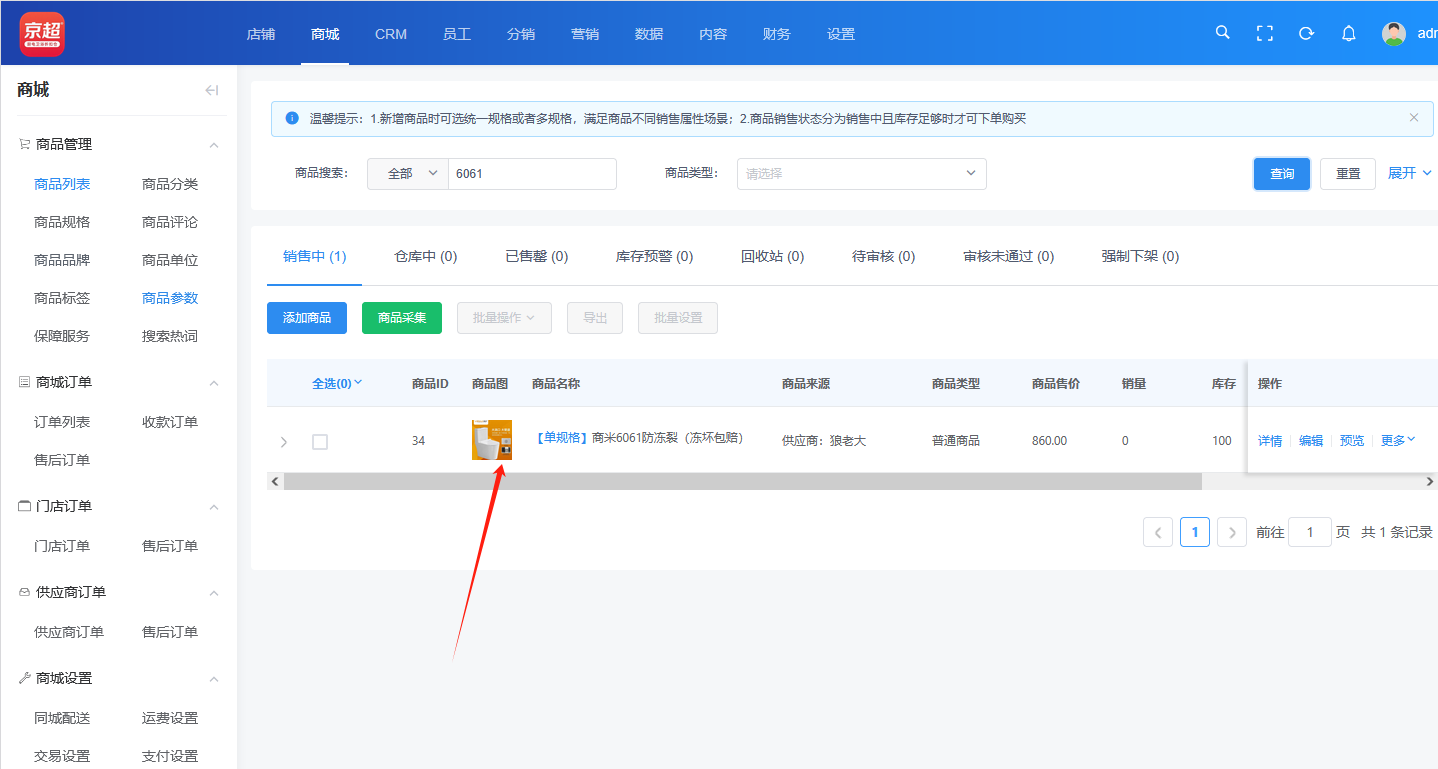
Task: Open 商品参数 in sidebar
Action: pos(170,298)
